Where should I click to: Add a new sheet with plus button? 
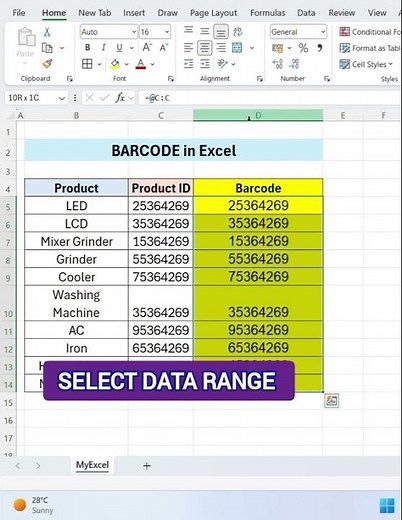[x=147, y=466]
